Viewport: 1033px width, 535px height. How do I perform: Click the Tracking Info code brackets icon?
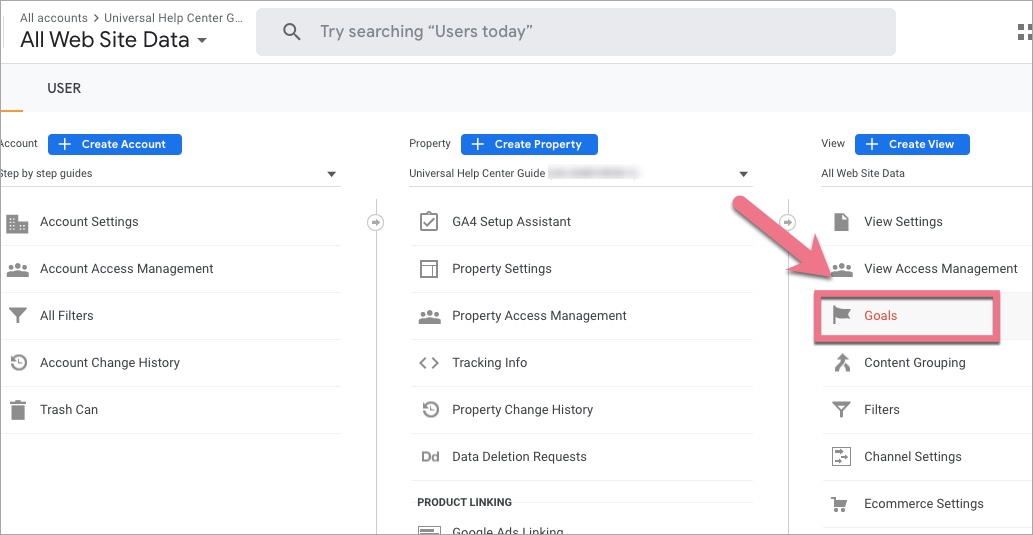coord(429,363)
